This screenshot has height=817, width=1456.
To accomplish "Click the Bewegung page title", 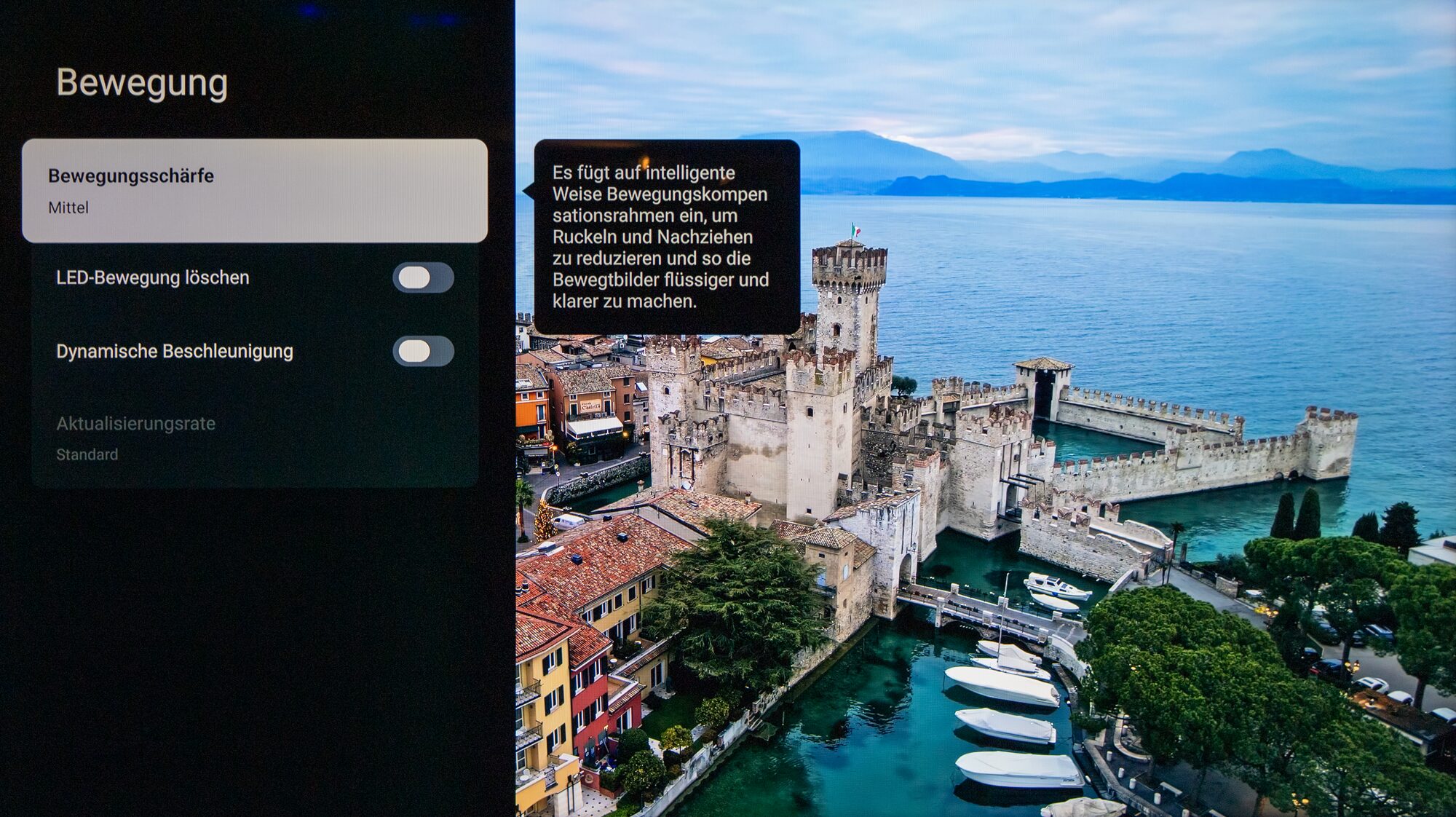I will (x=142, y=82).
